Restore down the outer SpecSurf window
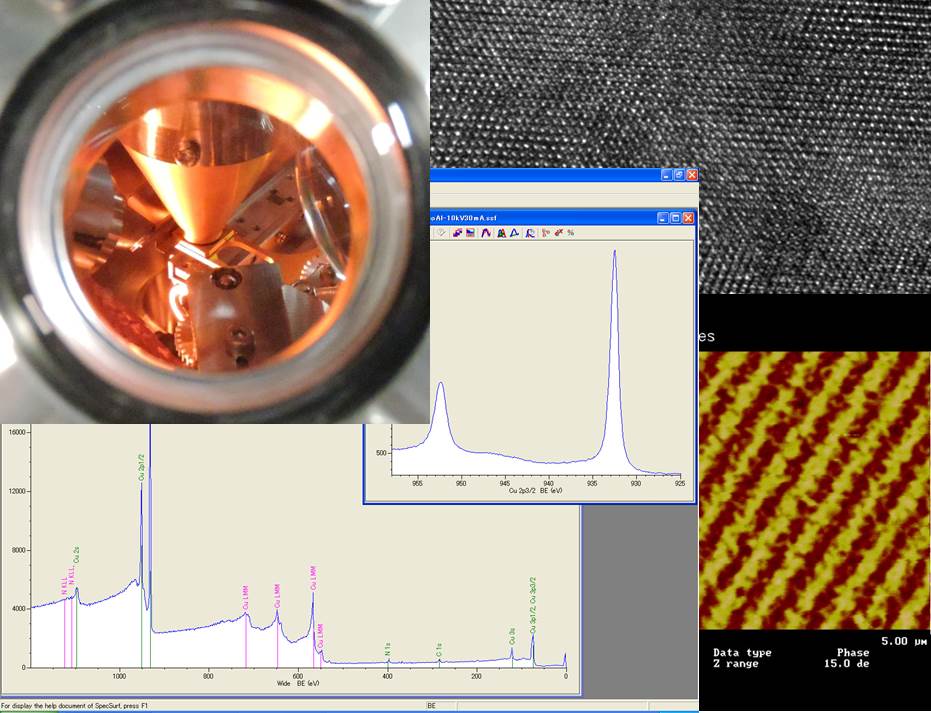 (678, 175)
